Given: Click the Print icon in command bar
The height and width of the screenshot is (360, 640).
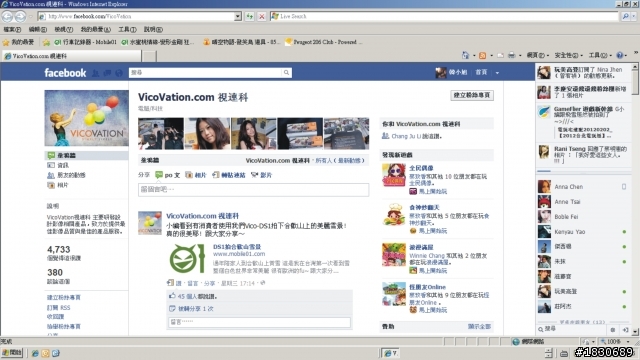Looking at the screenshot, I should tap(511, 55).
